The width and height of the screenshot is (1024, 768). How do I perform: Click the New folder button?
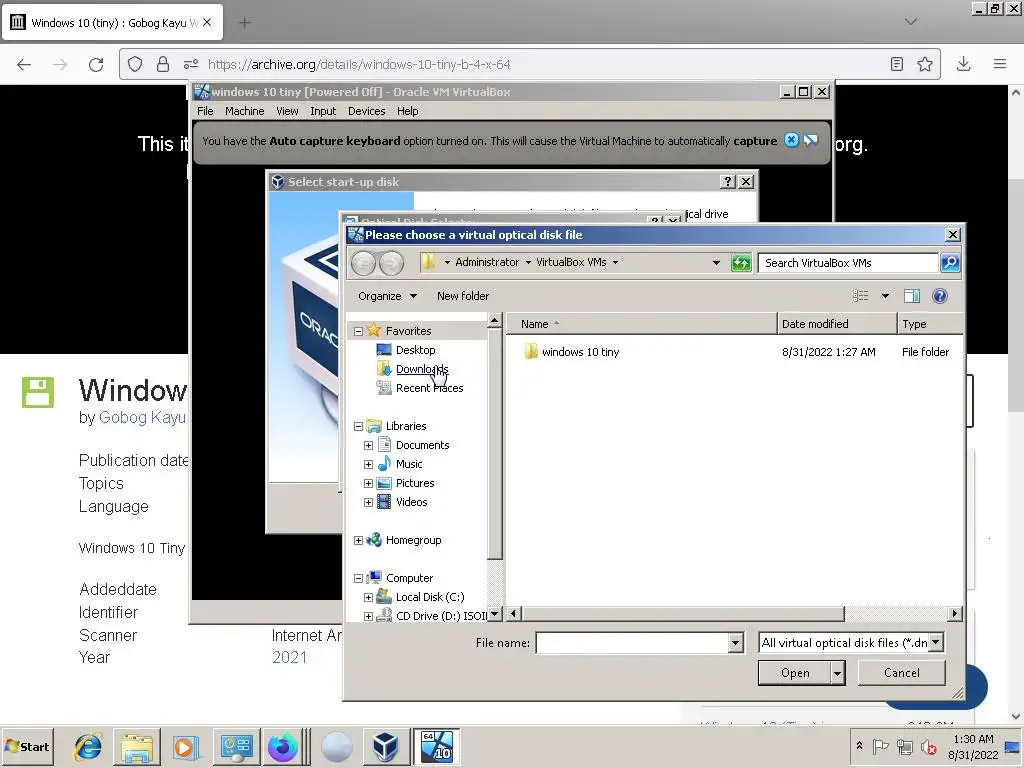point(462,296)
